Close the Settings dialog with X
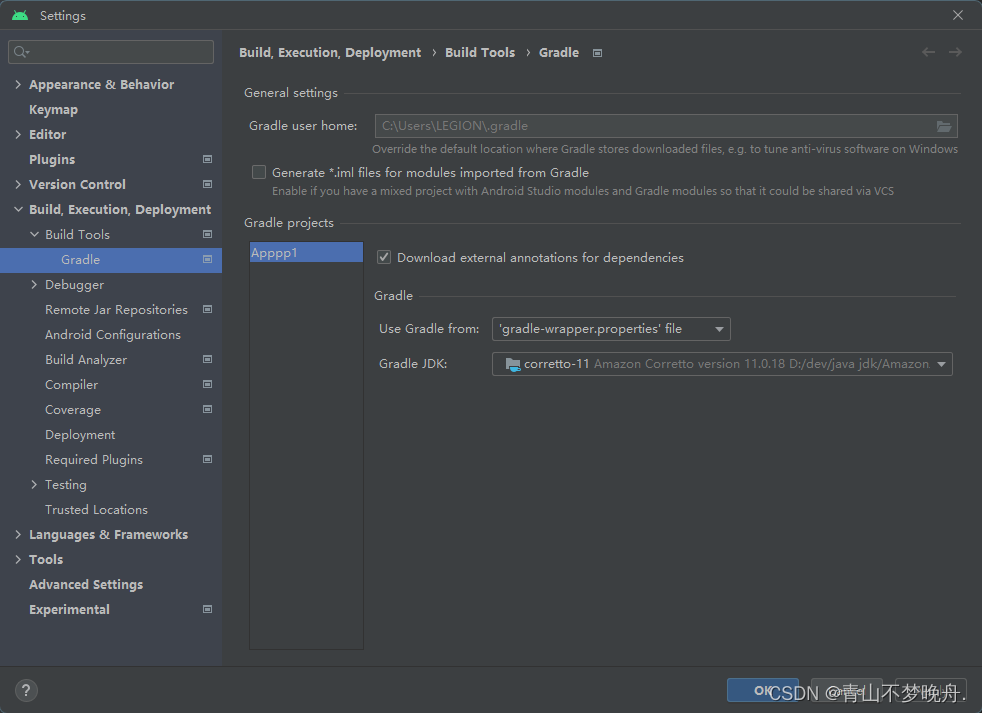This screenshot has height=713, width=982. (958, 15)
